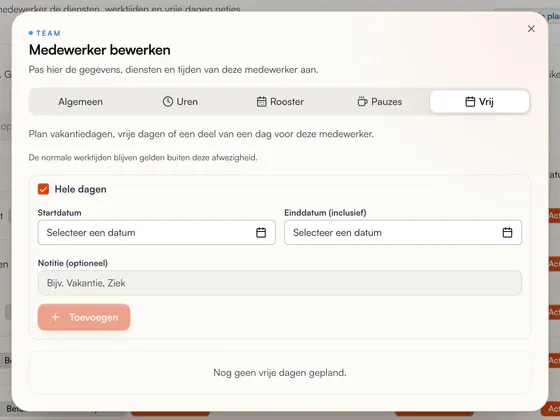Viewport: 560px width, 420px height.
Task: Select the Rooster tab
Action: click(280, 102)
